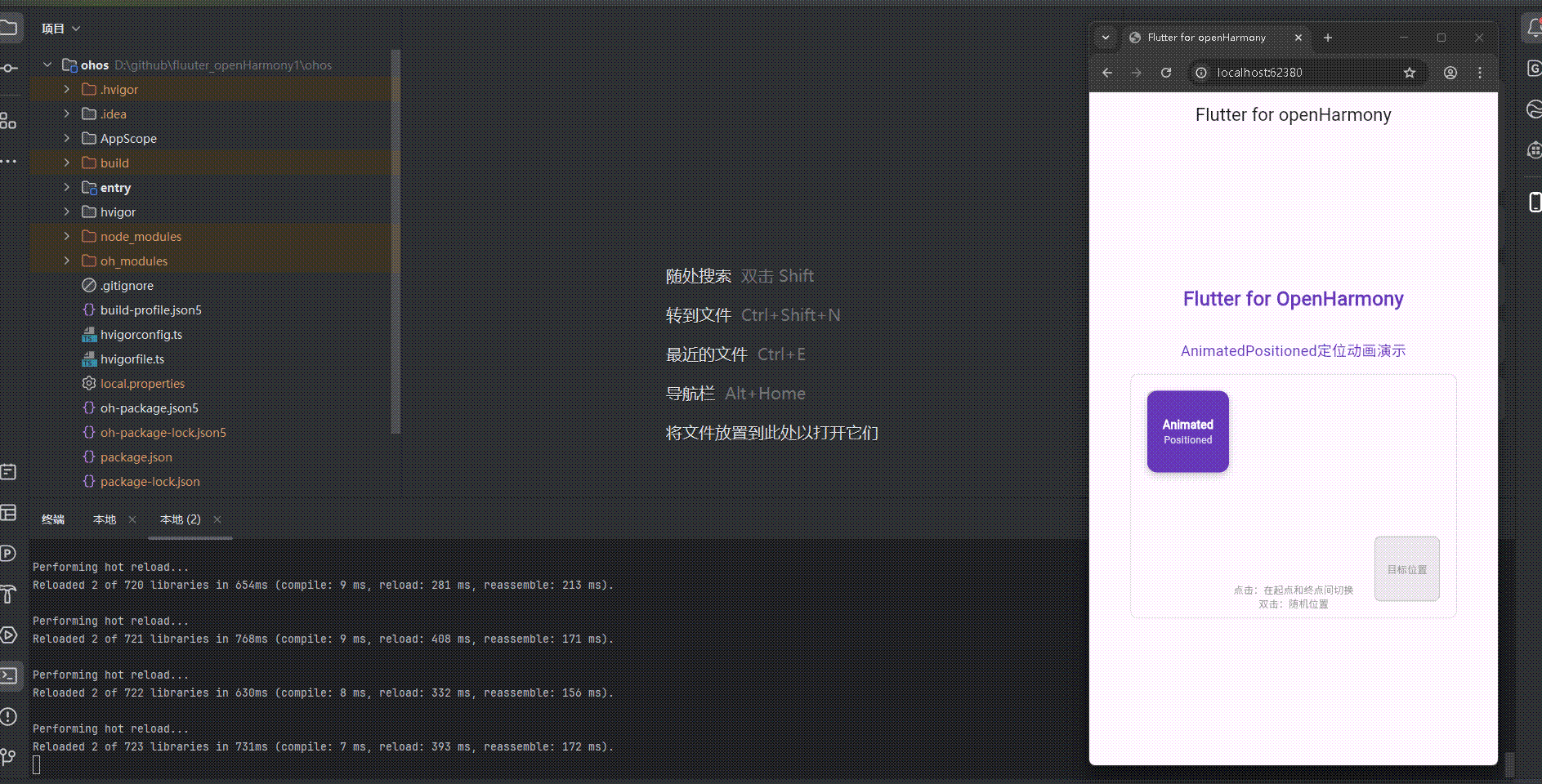1542x784 pixels.
Task: Click the browser back arrow
Action: pyautogui.click(x=1107, y=73)
